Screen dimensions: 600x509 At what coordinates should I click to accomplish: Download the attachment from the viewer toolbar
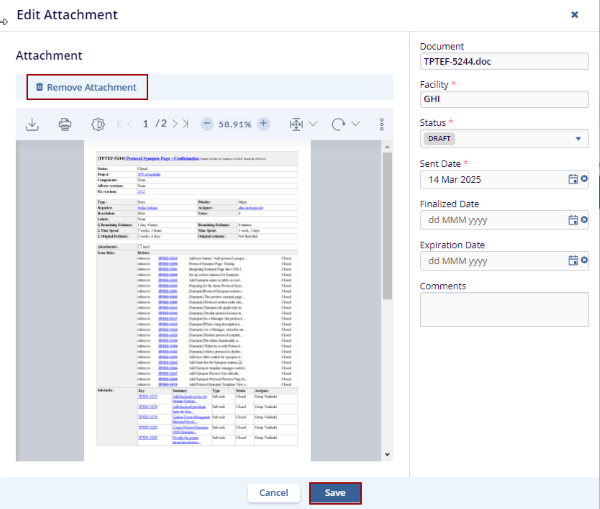tap(32, 124)
